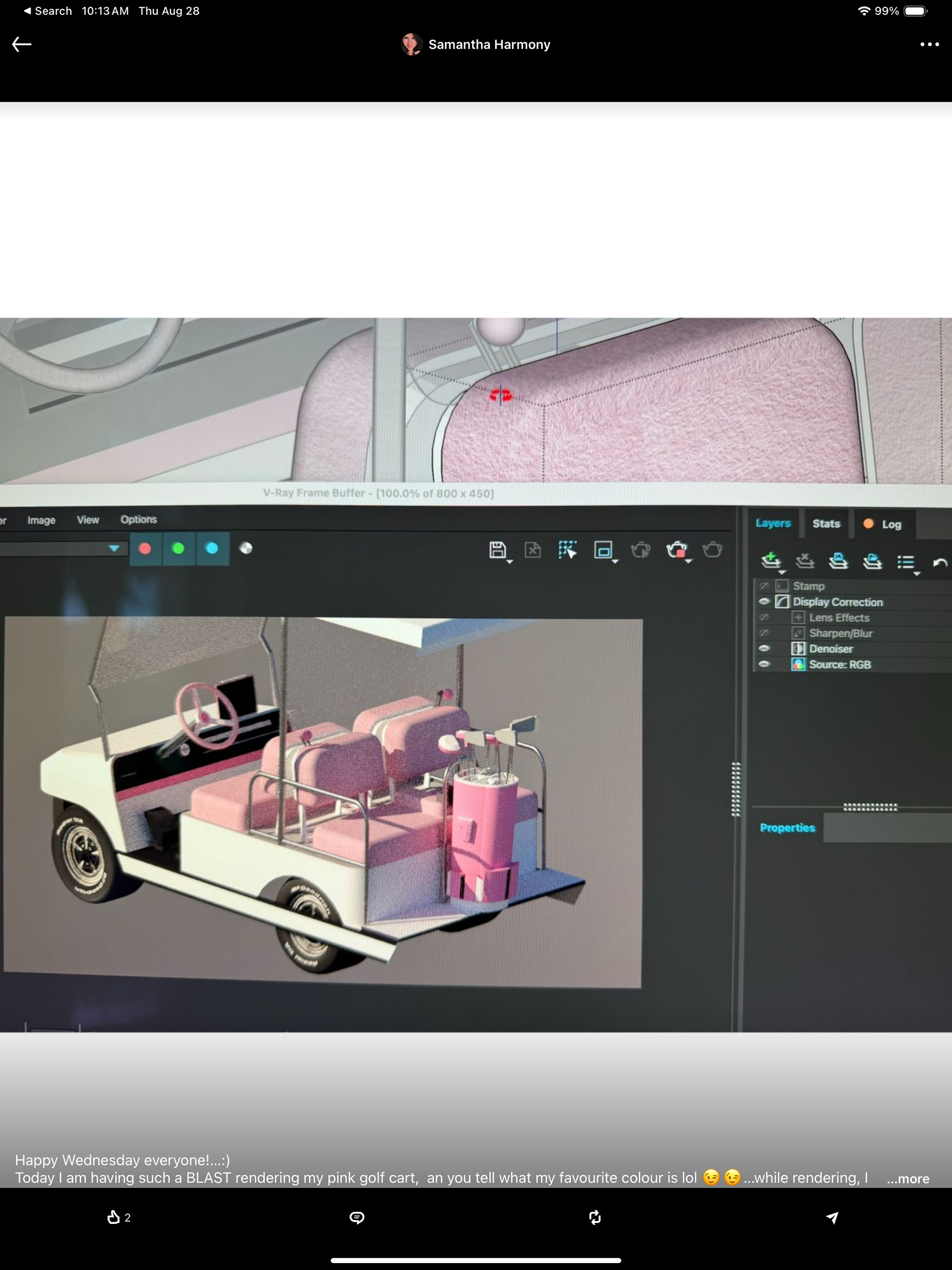The height and width of the screenshot is (1270, 952).
Task: Open the three-dot more options menu
Action: pos(929,44)
